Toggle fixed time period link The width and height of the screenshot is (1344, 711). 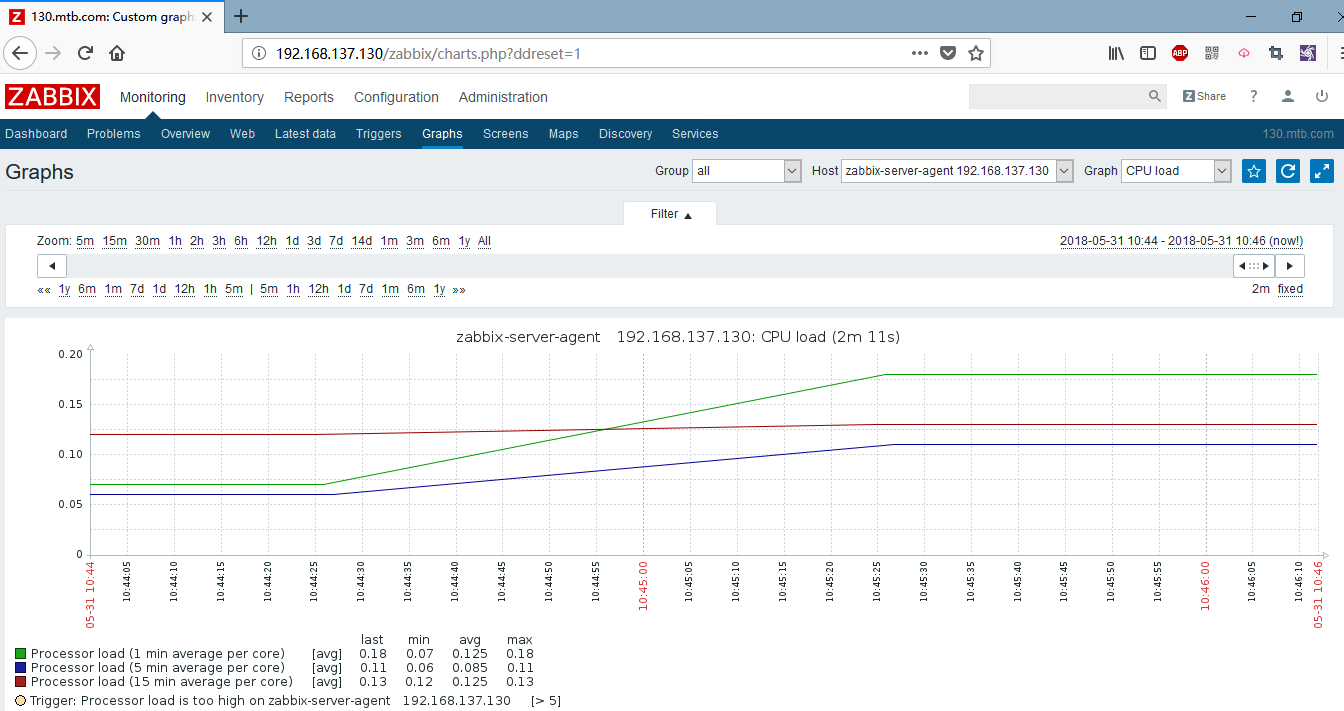[x=1290, y=289]
